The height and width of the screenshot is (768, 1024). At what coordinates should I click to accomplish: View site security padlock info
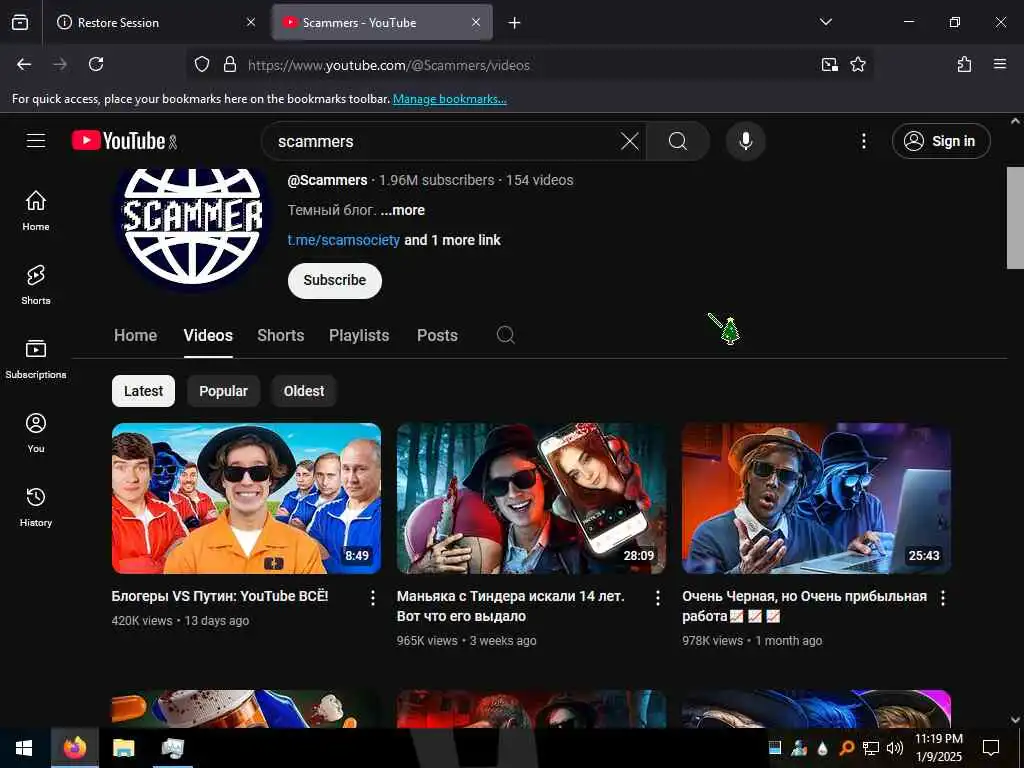(x=229, y=64)
